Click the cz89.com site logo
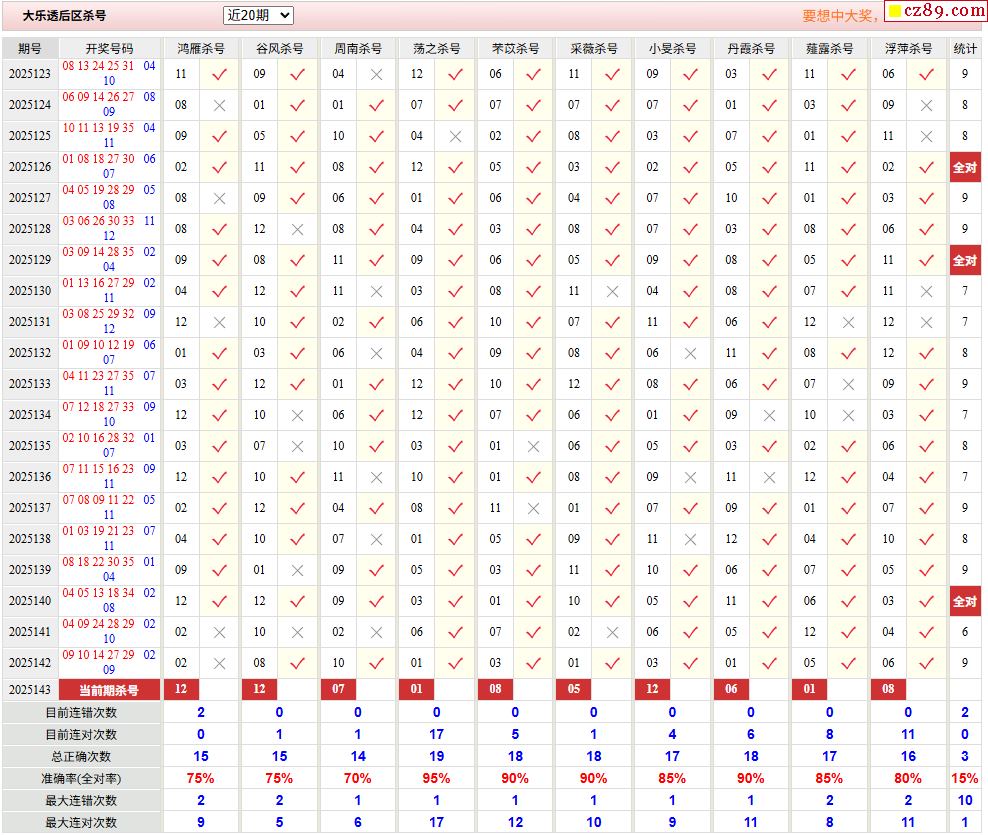Screen dimensions: 988x835 click(936, 11)
